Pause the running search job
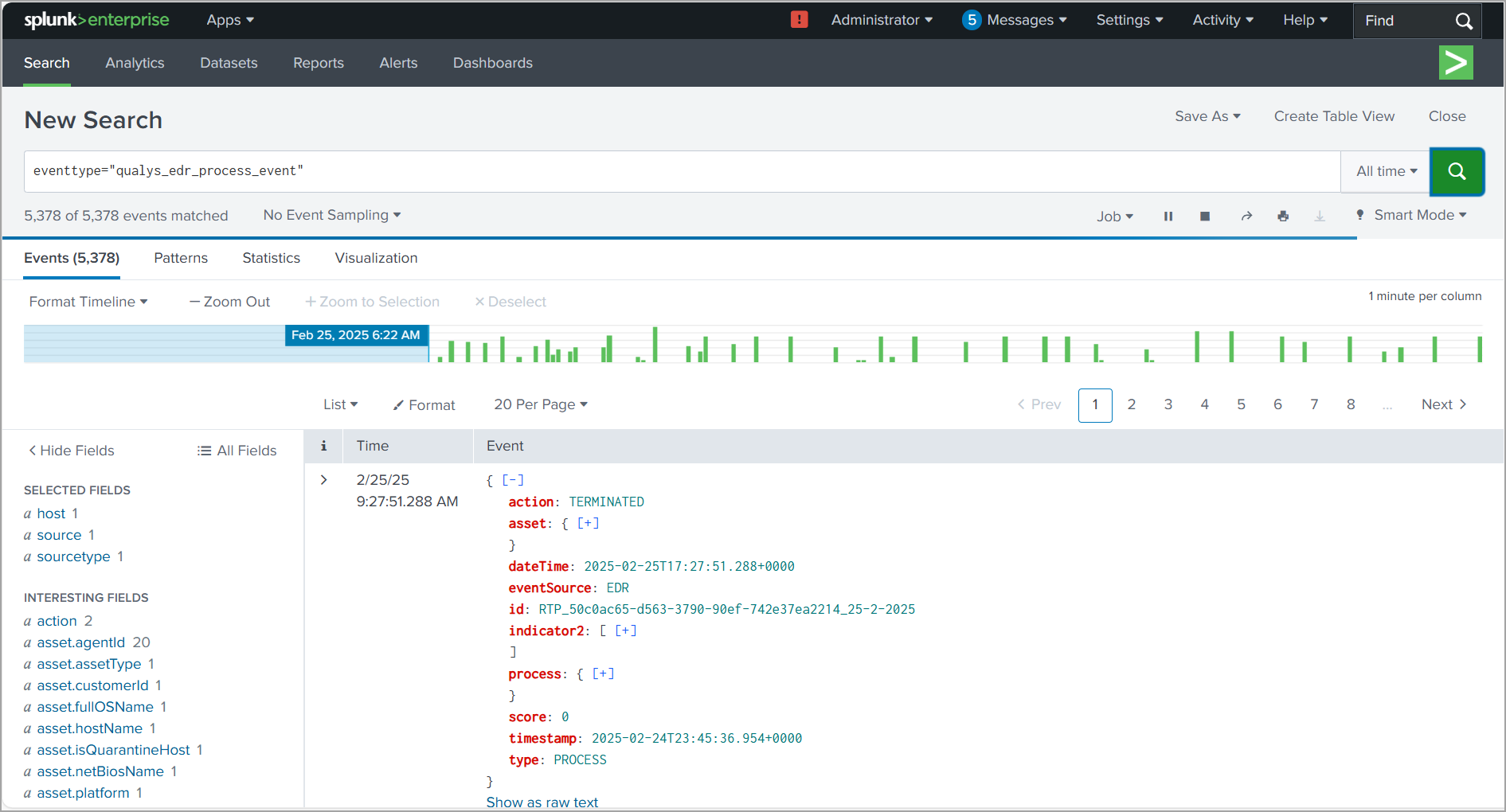Screen dimensions: 1506x812 pyautogui.click(x=1168, y=217)
